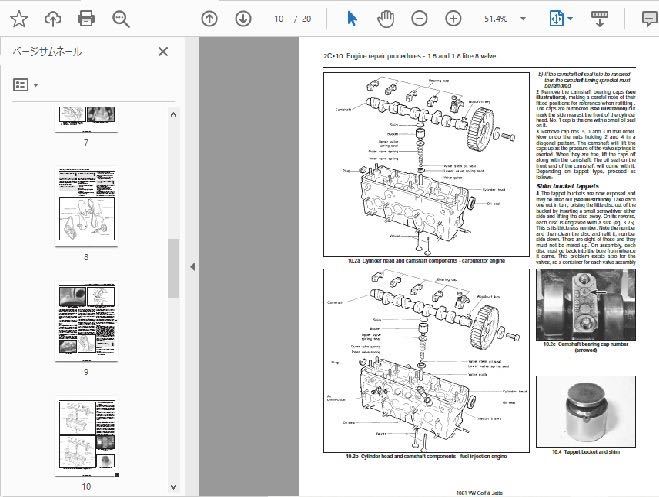The width and height of the screenshot is (659, 497).
Task: Select the arrow selection tool
Action: (352, 19)
